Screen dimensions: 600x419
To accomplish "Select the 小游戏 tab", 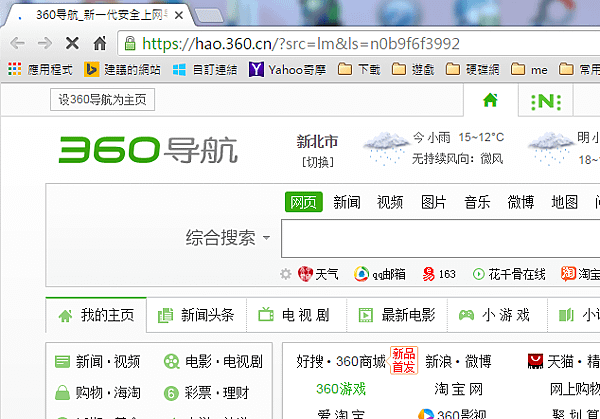I will click(497, 315).
